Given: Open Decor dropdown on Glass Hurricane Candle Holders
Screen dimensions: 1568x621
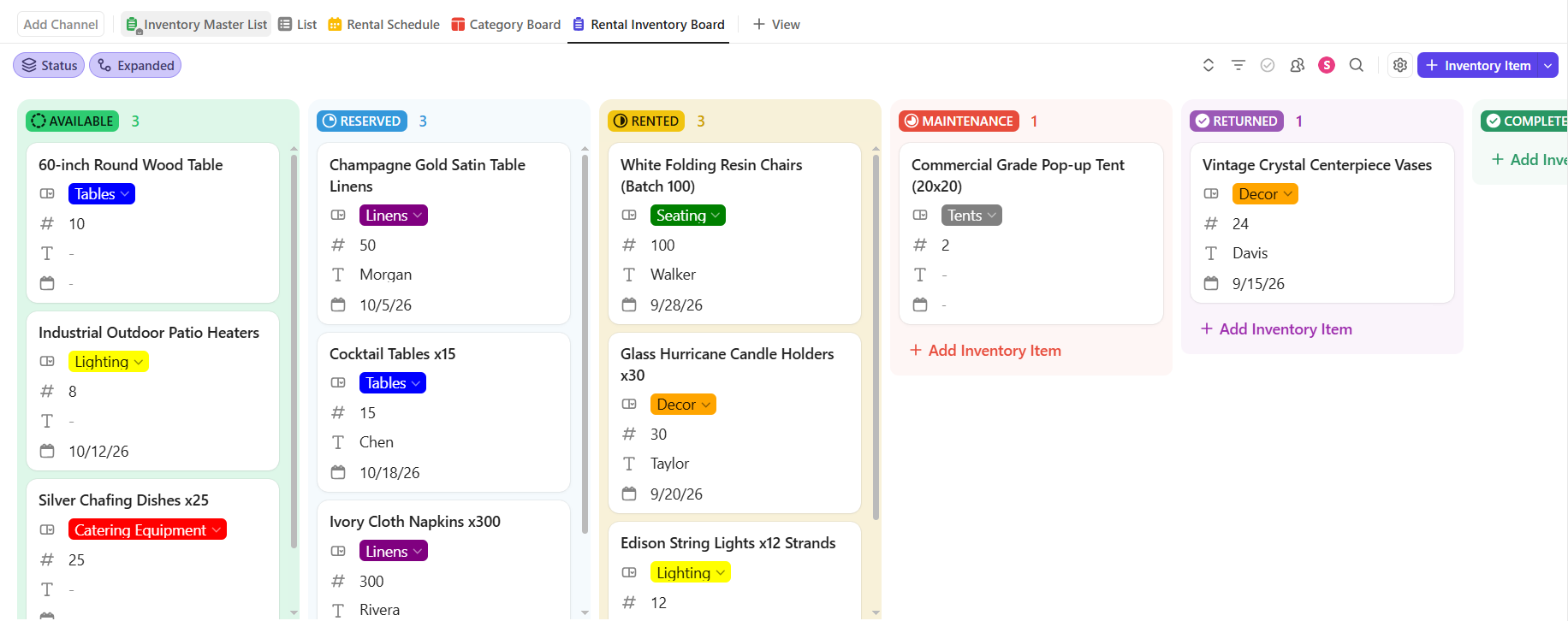Looking at the screenshot, I should point(683,405).
